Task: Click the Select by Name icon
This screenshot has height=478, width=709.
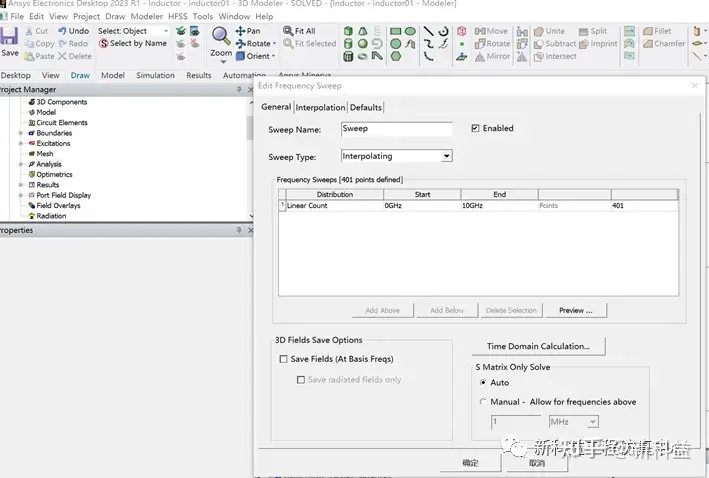Action: click(104, 43)
